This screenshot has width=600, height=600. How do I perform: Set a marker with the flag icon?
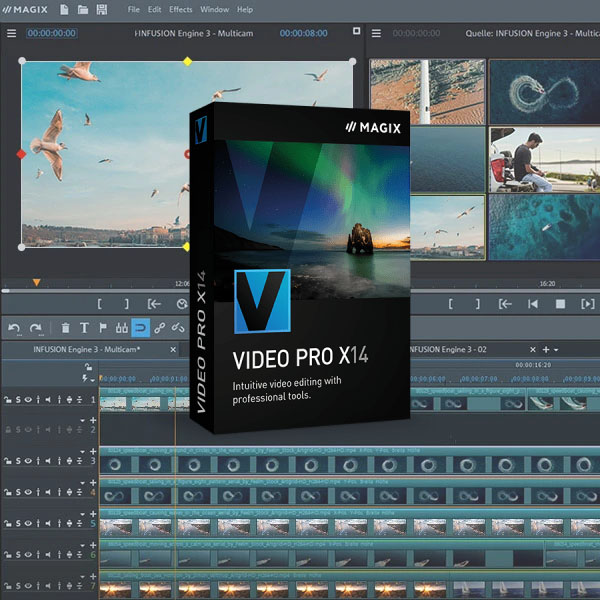[x=103, y=328]
